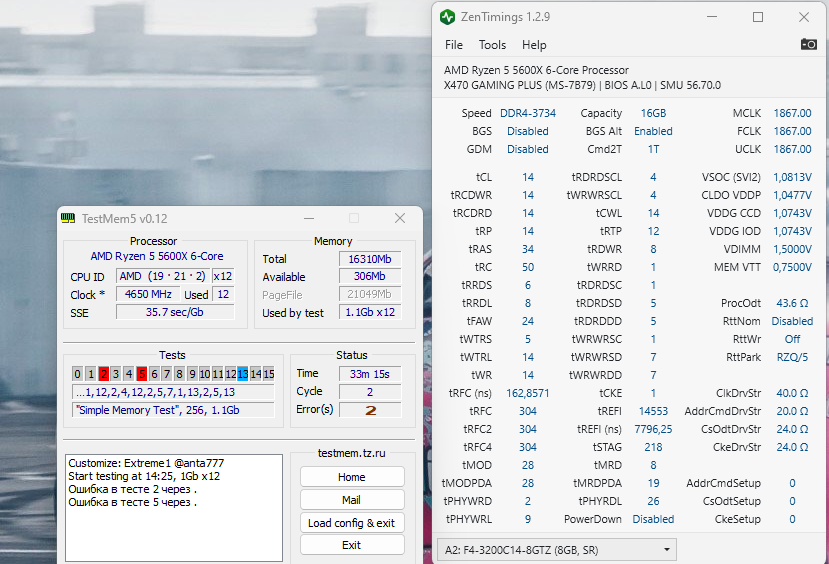Click Total memory value 16310Mb

370,259
